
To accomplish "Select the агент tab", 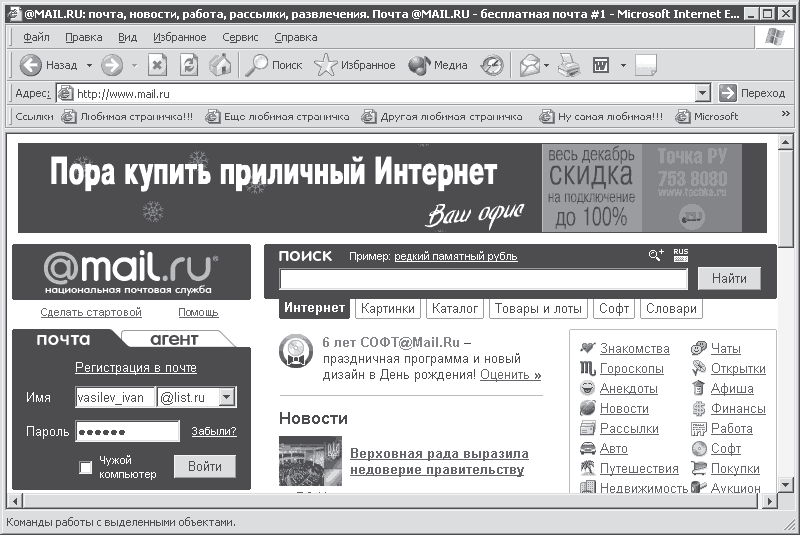I will [174, 339].
